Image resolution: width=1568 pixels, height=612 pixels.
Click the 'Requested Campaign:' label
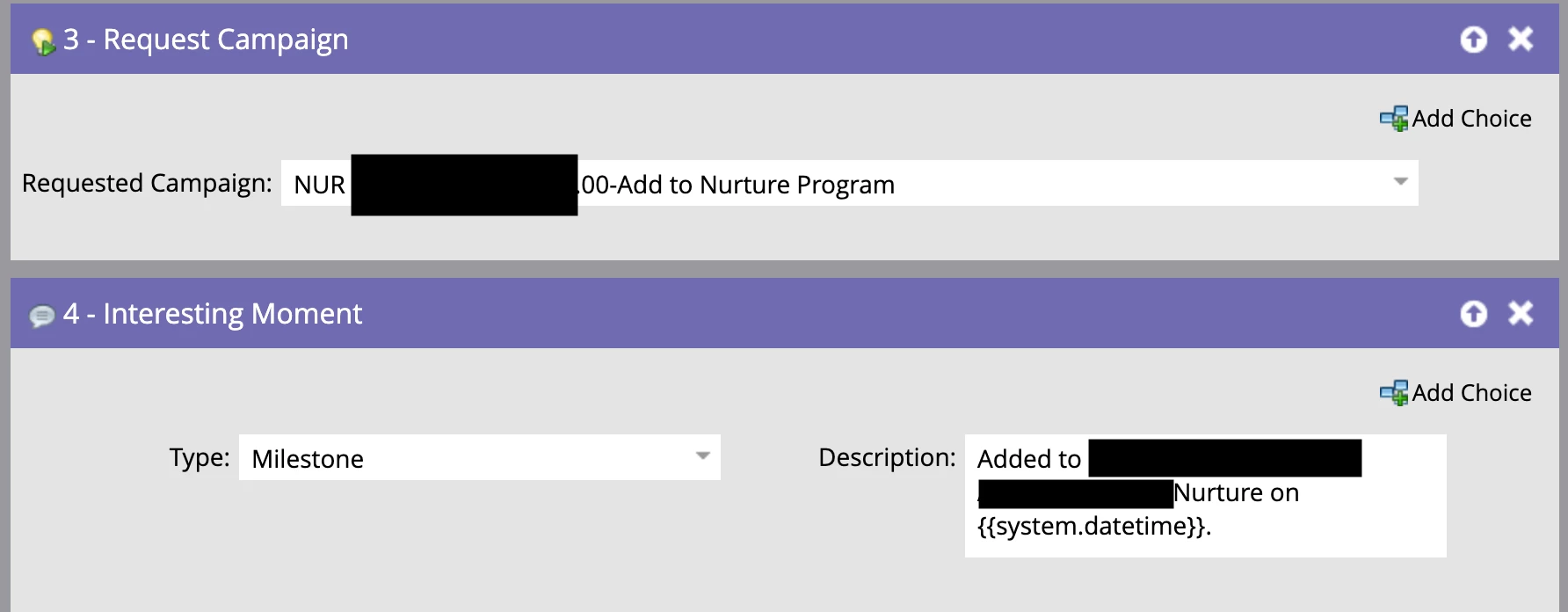click(x=147, y=183)
